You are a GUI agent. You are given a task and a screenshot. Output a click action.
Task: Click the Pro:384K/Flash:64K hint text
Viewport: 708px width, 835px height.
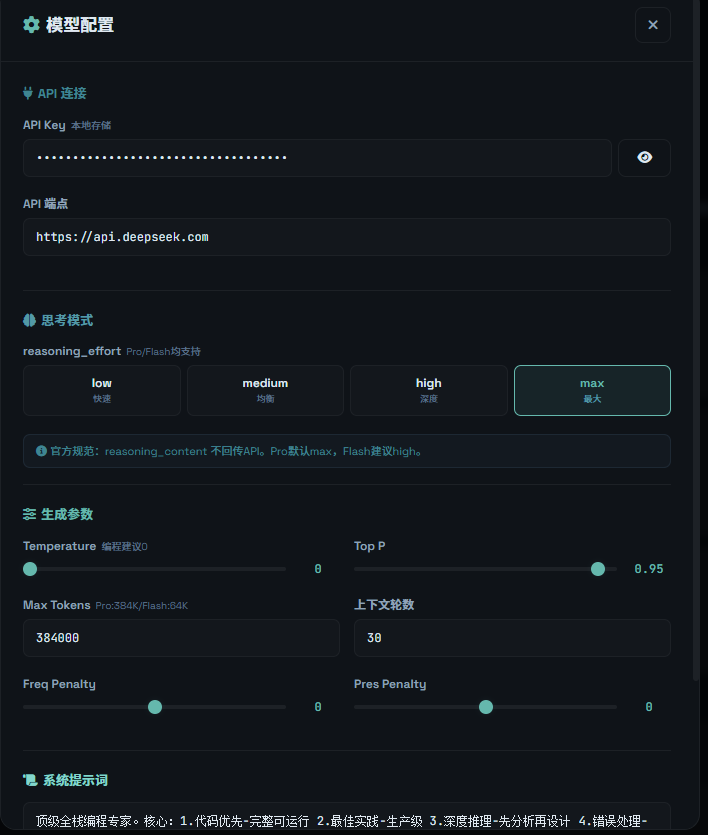142,605
